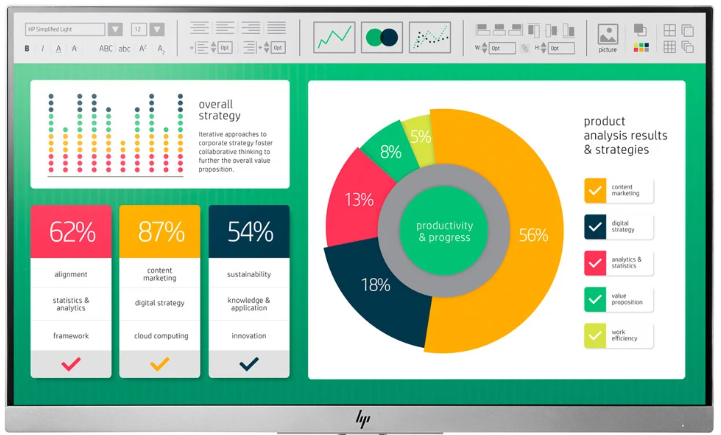
Task: Apply italic formatting
Action: click(42, 48)
